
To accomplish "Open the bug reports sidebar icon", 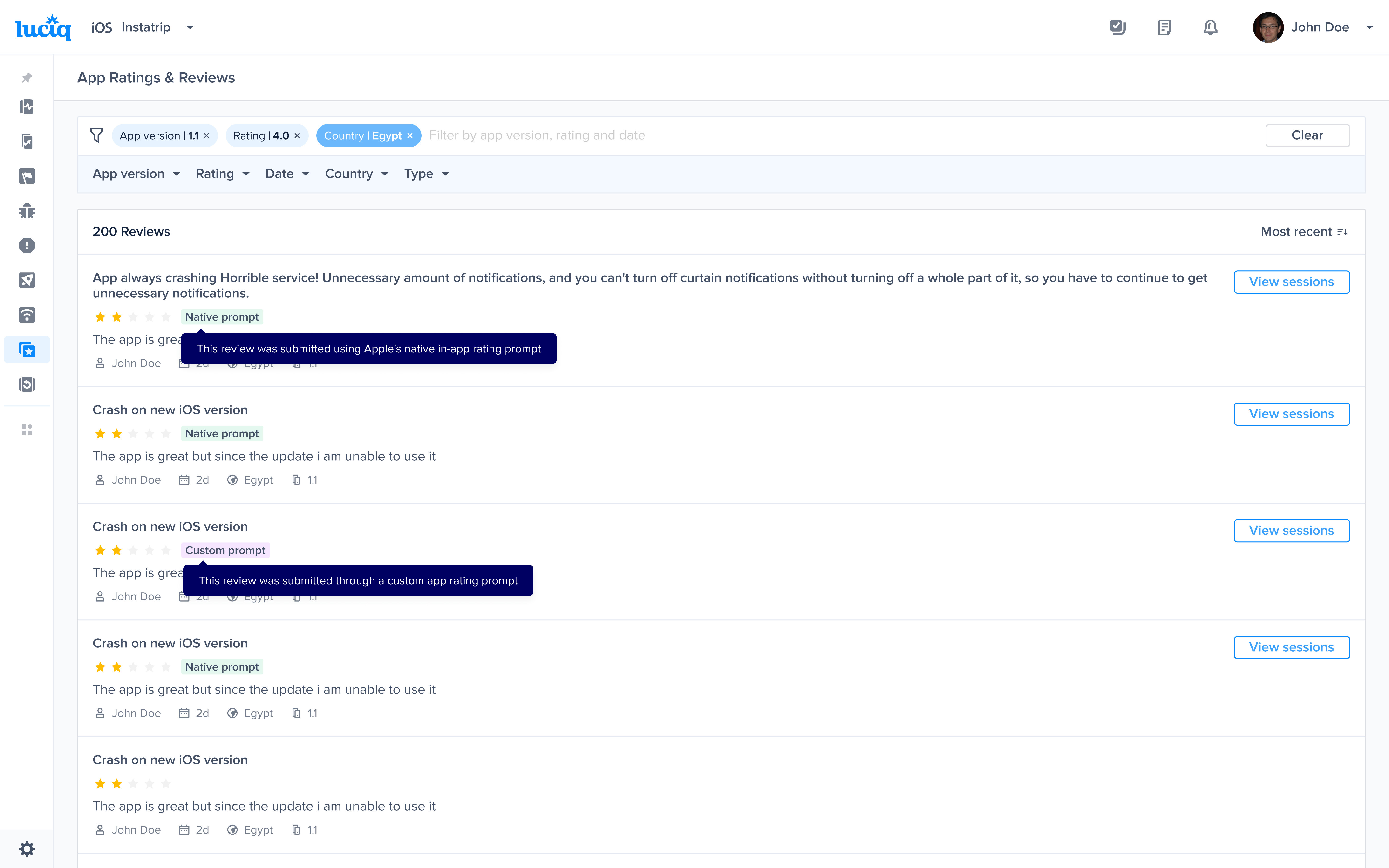I will pos(27,211).
